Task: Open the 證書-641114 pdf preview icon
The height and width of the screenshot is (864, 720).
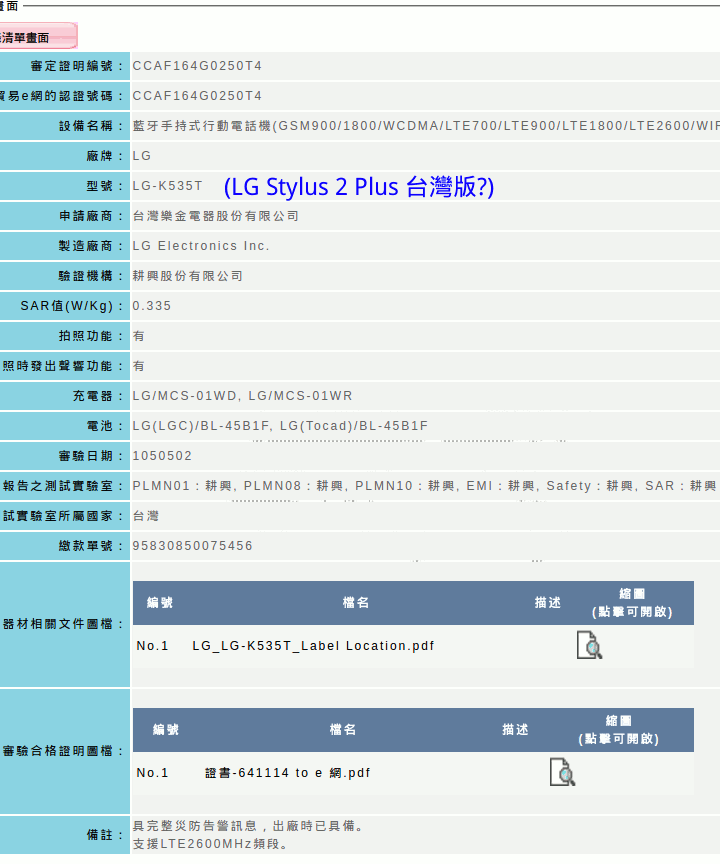Action: (x=562, y=772)
